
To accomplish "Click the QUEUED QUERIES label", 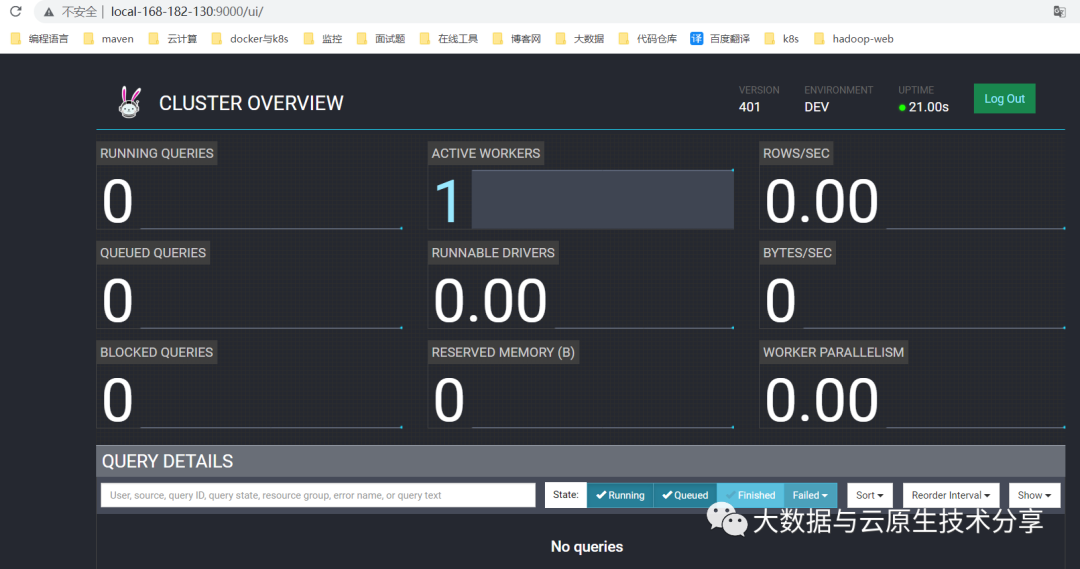I will [x=153, y=253].
